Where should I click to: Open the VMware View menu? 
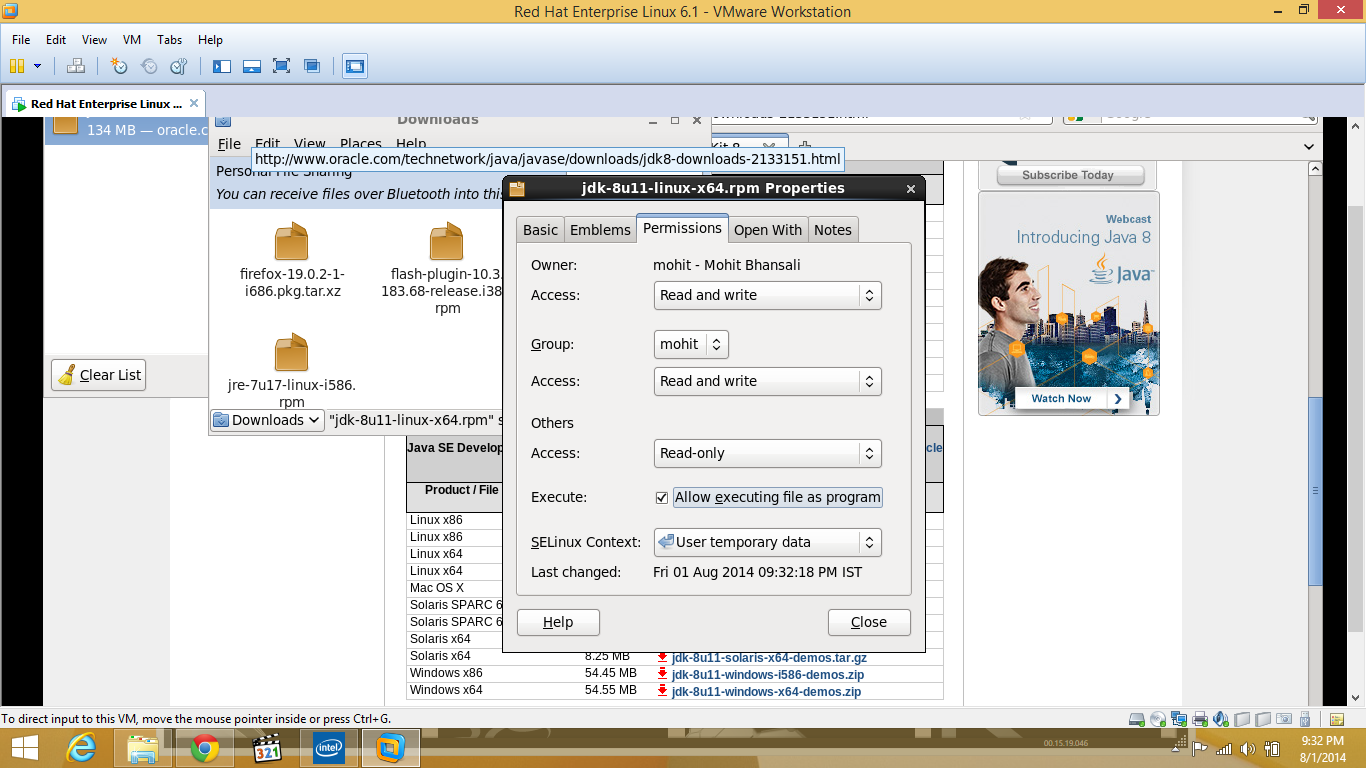point(94,40)
